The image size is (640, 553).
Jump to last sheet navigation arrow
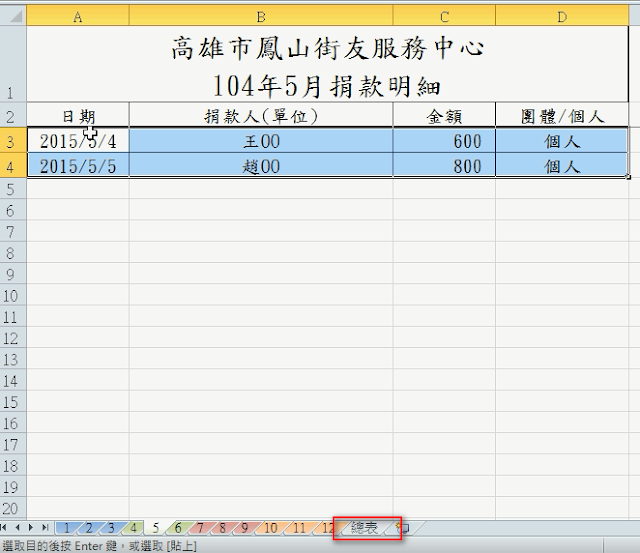point(45,528)
